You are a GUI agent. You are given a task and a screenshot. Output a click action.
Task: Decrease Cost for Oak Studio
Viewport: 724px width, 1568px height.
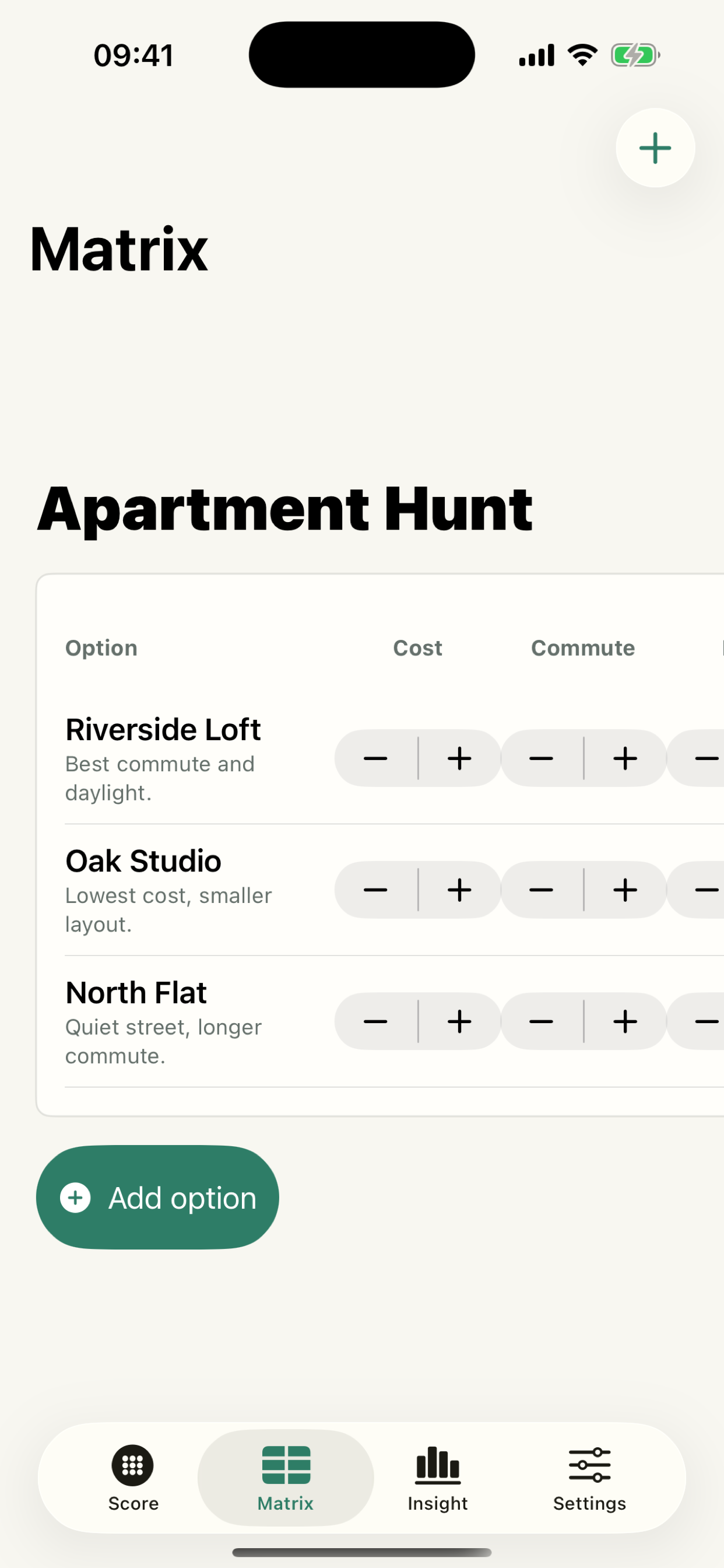375,890
